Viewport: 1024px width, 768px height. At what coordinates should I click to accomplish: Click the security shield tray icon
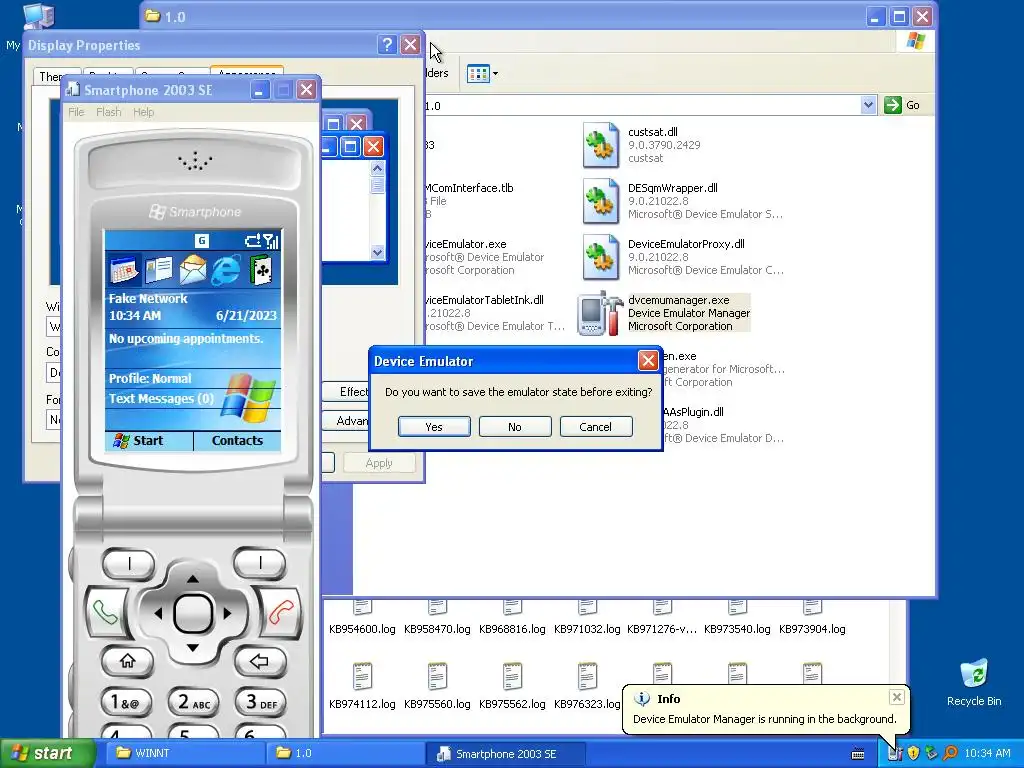coord(913,754)
